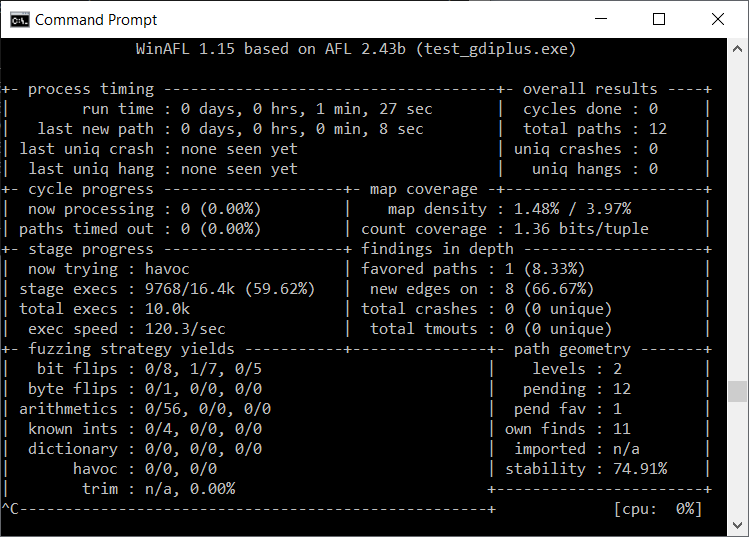This screenshot has height=537, width=749.
Task: Click the 'stability : 74.91%' entry
Action: pos(586,469)
